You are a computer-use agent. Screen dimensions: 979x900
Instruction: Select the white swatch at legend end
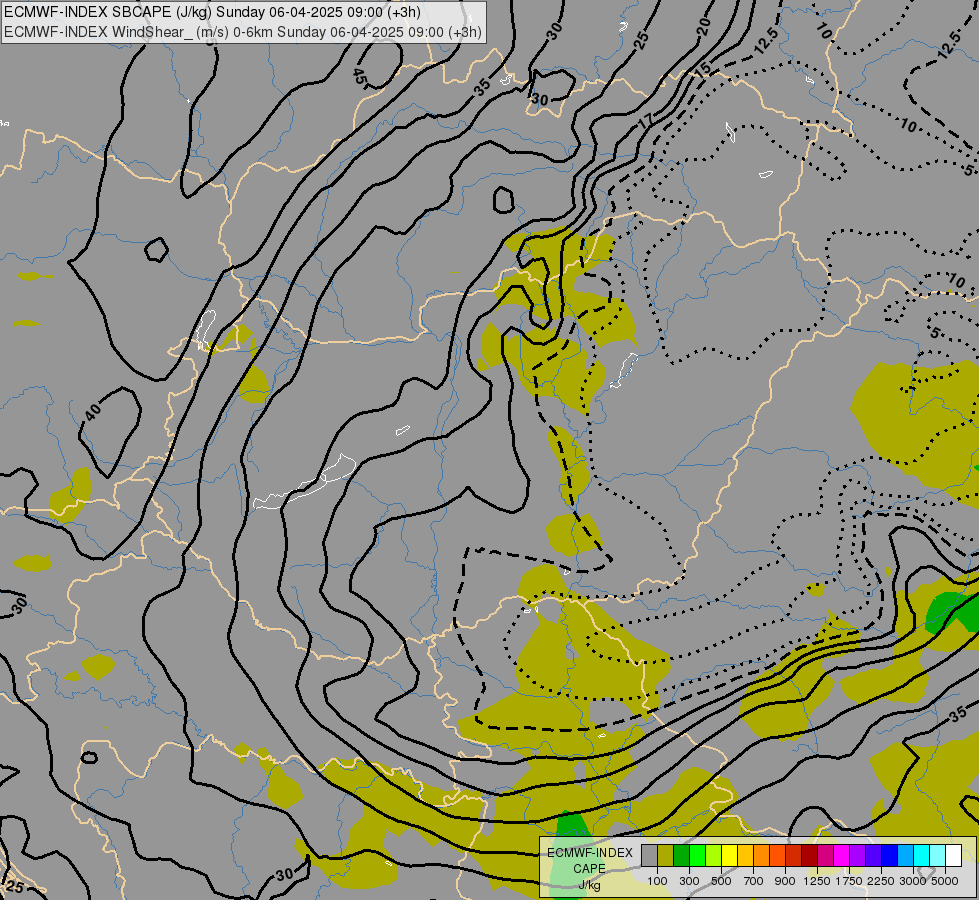click(x=953, y=856)
